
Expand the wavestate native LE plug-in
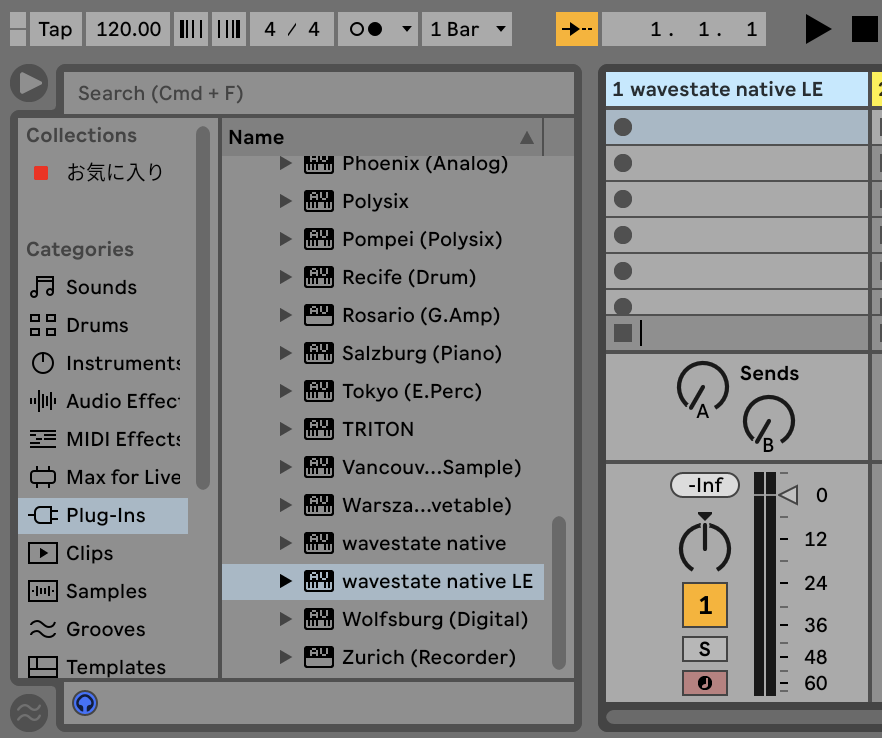point(286,581)
